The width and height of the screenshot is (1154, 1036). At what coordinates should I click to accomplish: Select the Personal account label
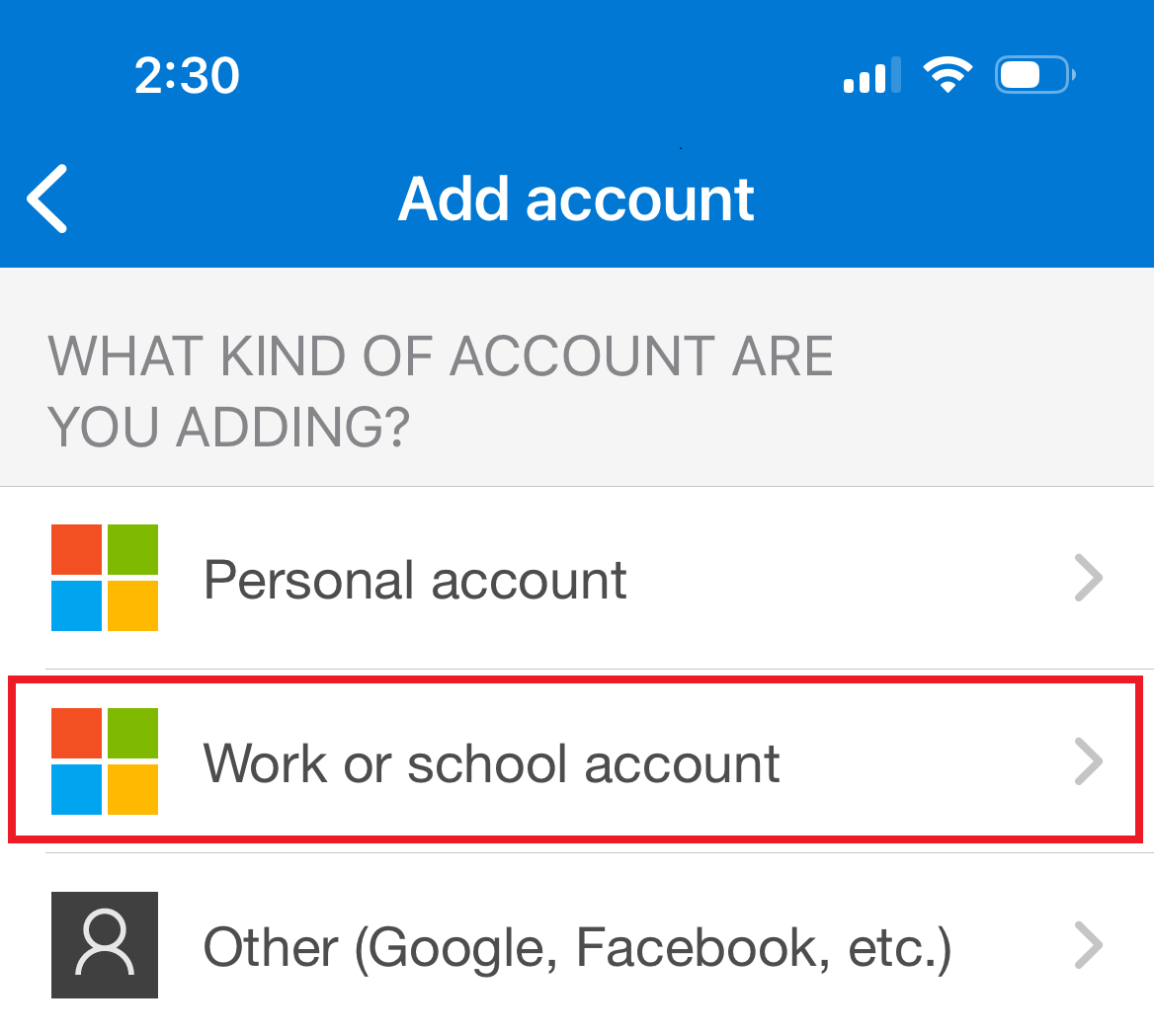coord(415,580)
